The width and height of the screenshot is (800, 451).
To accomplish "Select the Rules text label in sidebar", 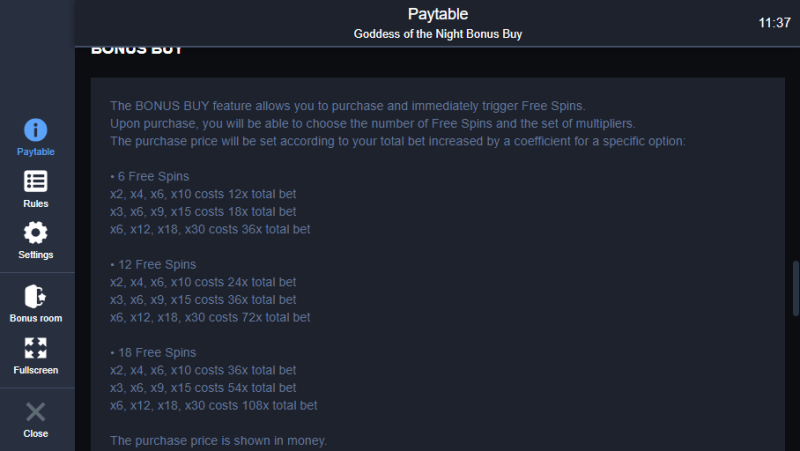I will tap(35, 204).
